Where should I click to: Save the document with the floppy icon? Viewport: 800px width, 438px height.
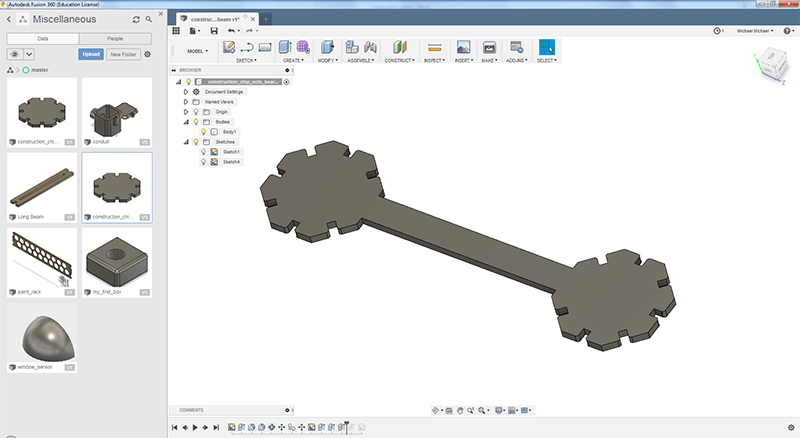click(x=214, y=31)
